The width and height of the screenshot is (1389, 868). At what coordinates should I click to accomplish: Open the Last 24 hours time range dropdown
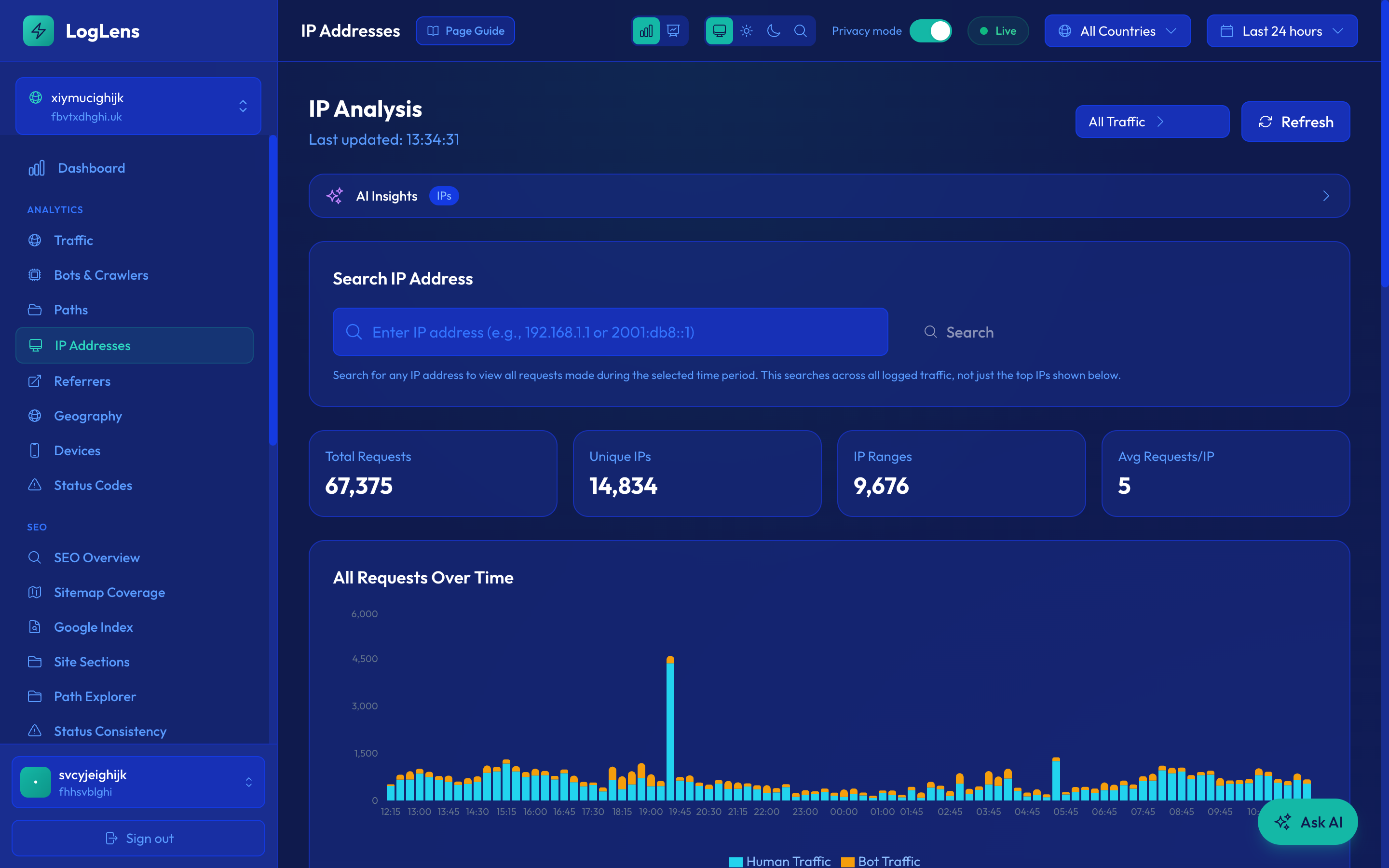[x=1281, y=31]
